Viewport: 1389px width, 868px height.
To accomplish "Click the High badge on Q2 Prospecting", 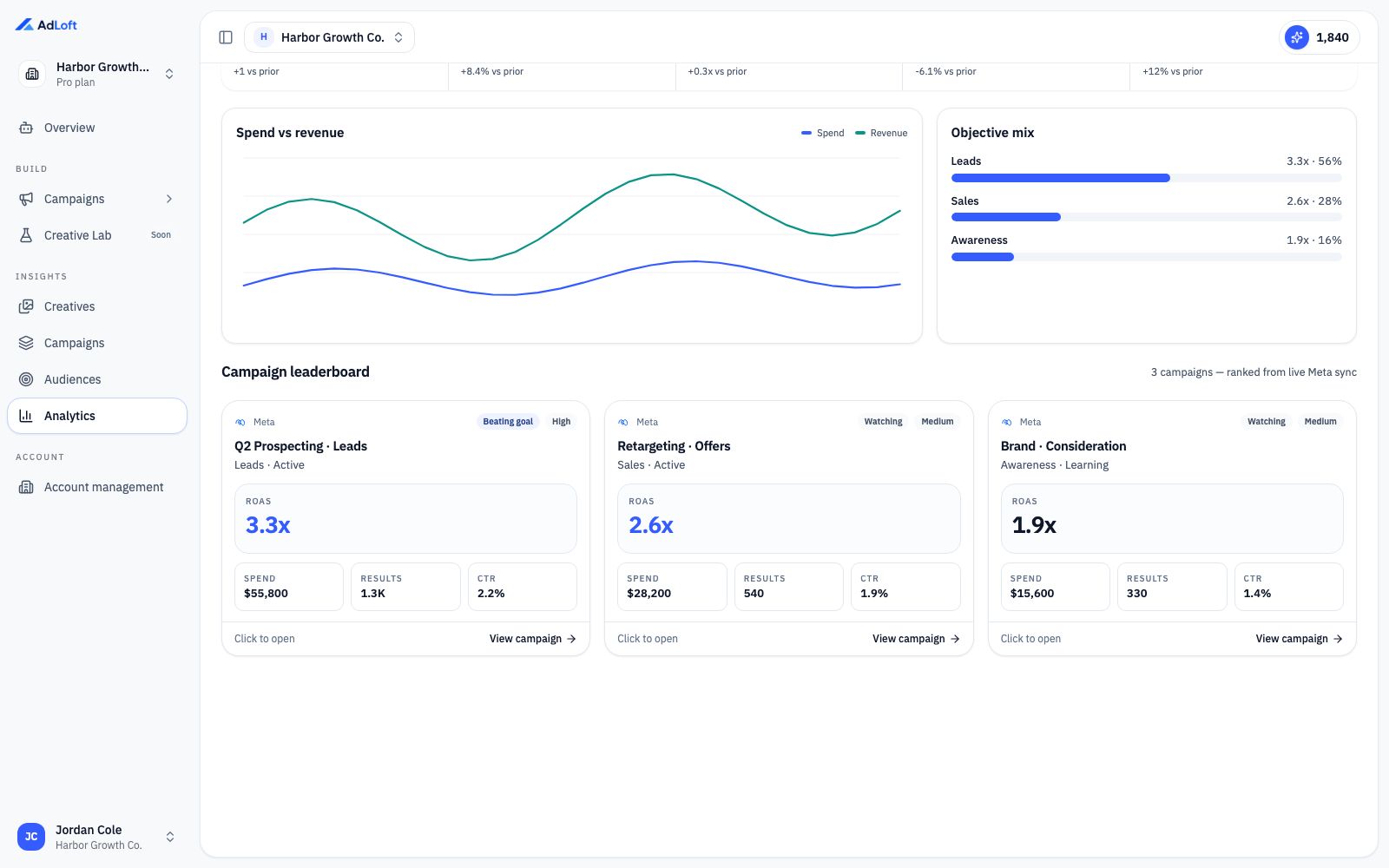I will pyautogui.click(x=562, y=422).
